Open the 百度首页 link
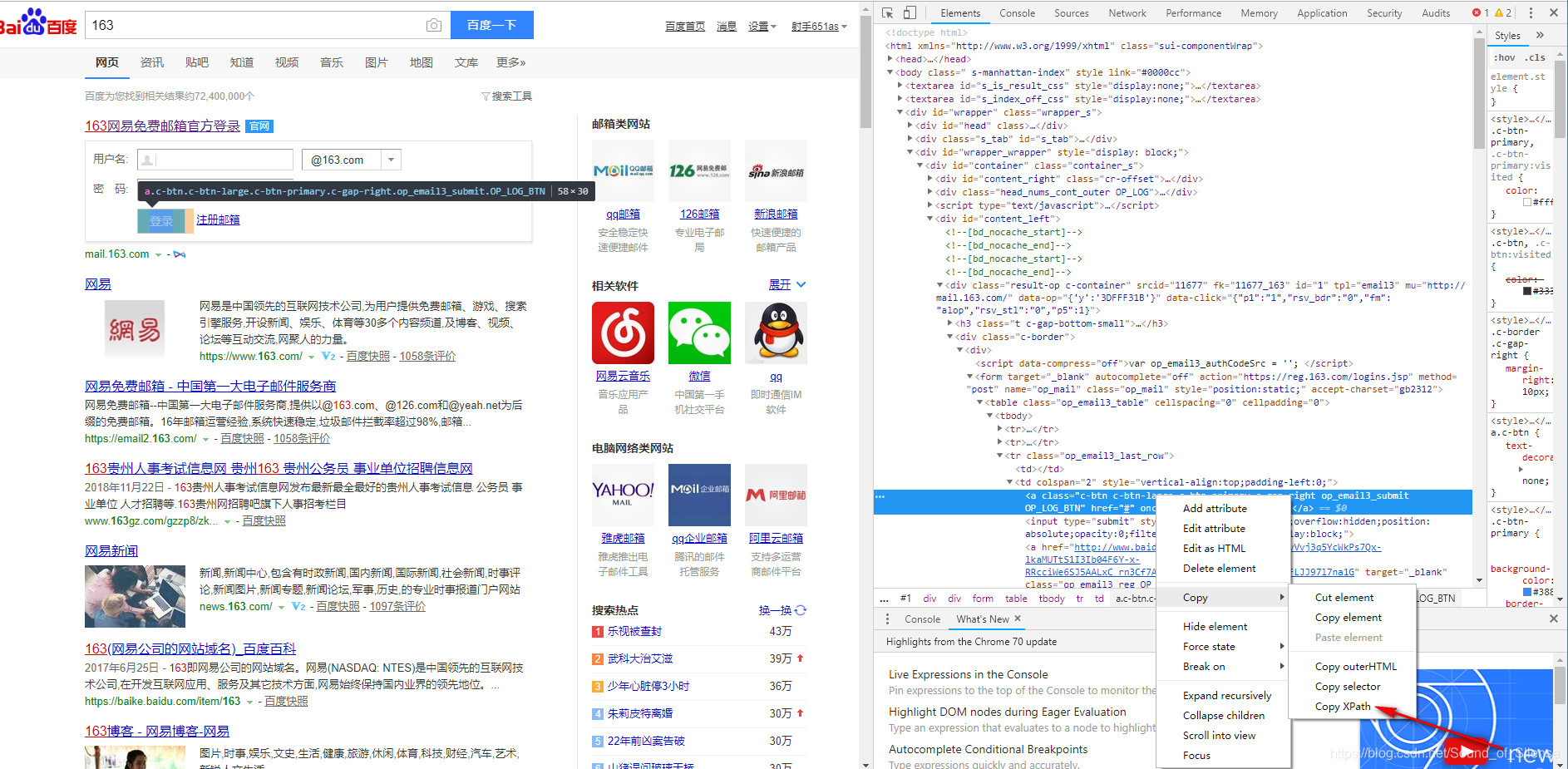Viewport: 1568px width, 769px height. pyautogui.click(x=685, y=27)
